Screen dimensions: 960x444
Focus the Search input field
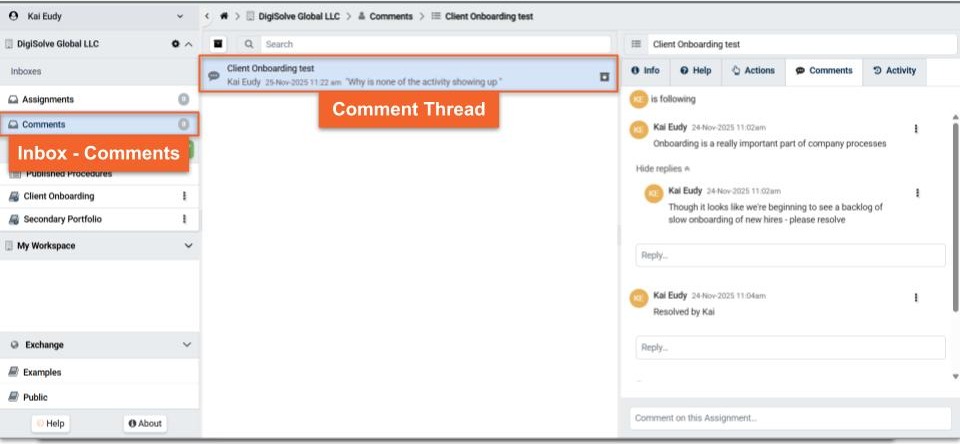click(x=436, y=44)
